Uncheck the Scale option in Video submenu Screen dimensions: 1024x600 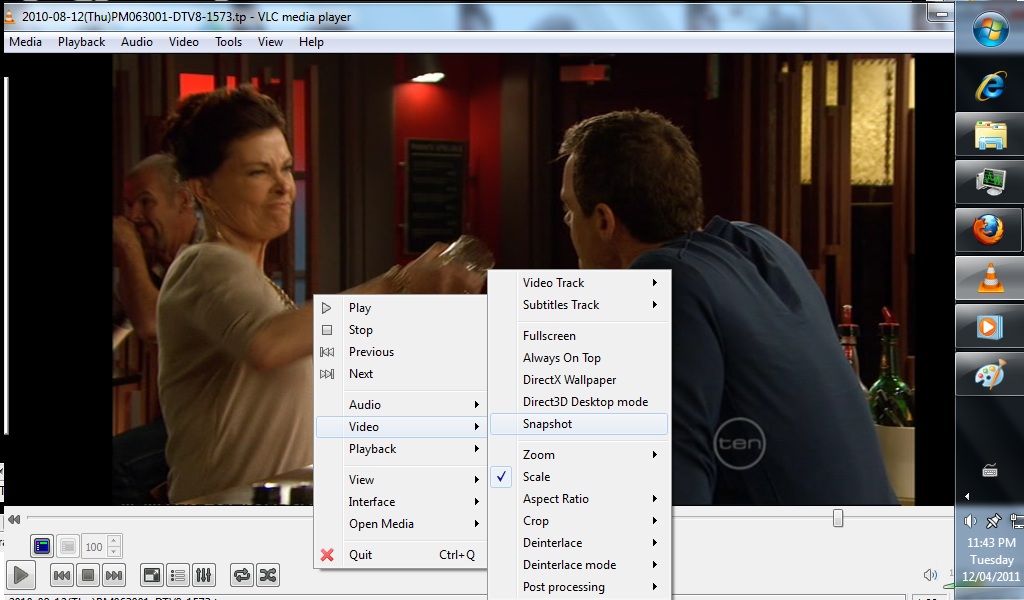(537, 477)
